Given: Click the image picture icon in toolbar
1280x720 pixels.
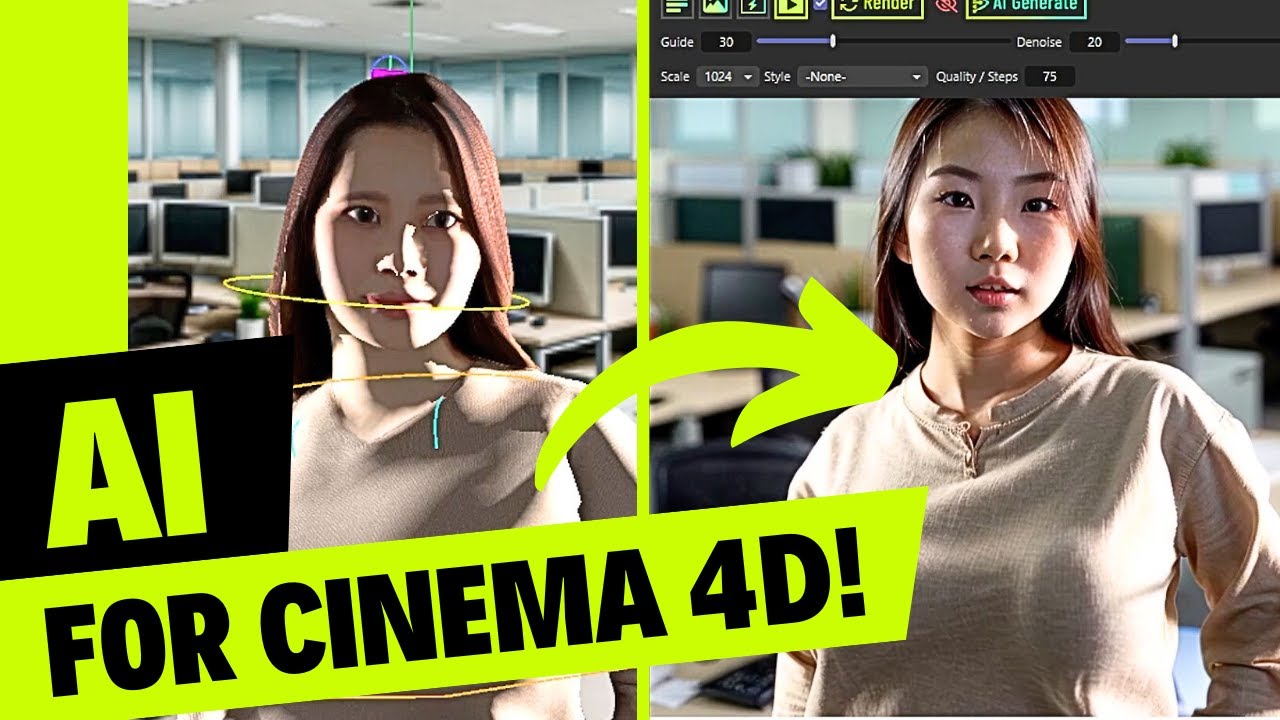Looking at the screenshot, I should point(715,6).
